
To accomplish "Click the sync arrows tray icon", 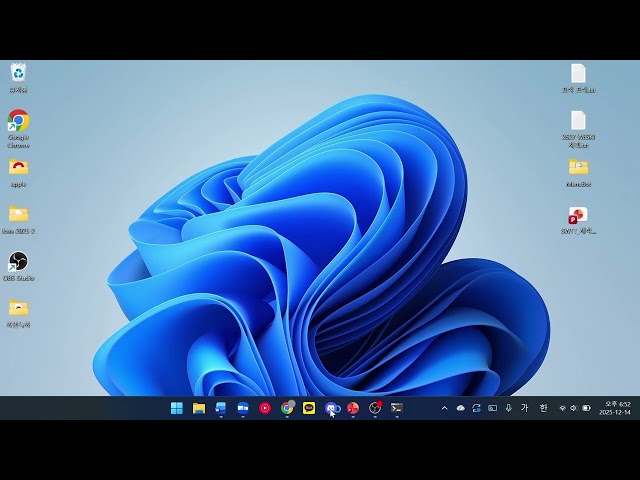I will (x=476, y=408).
